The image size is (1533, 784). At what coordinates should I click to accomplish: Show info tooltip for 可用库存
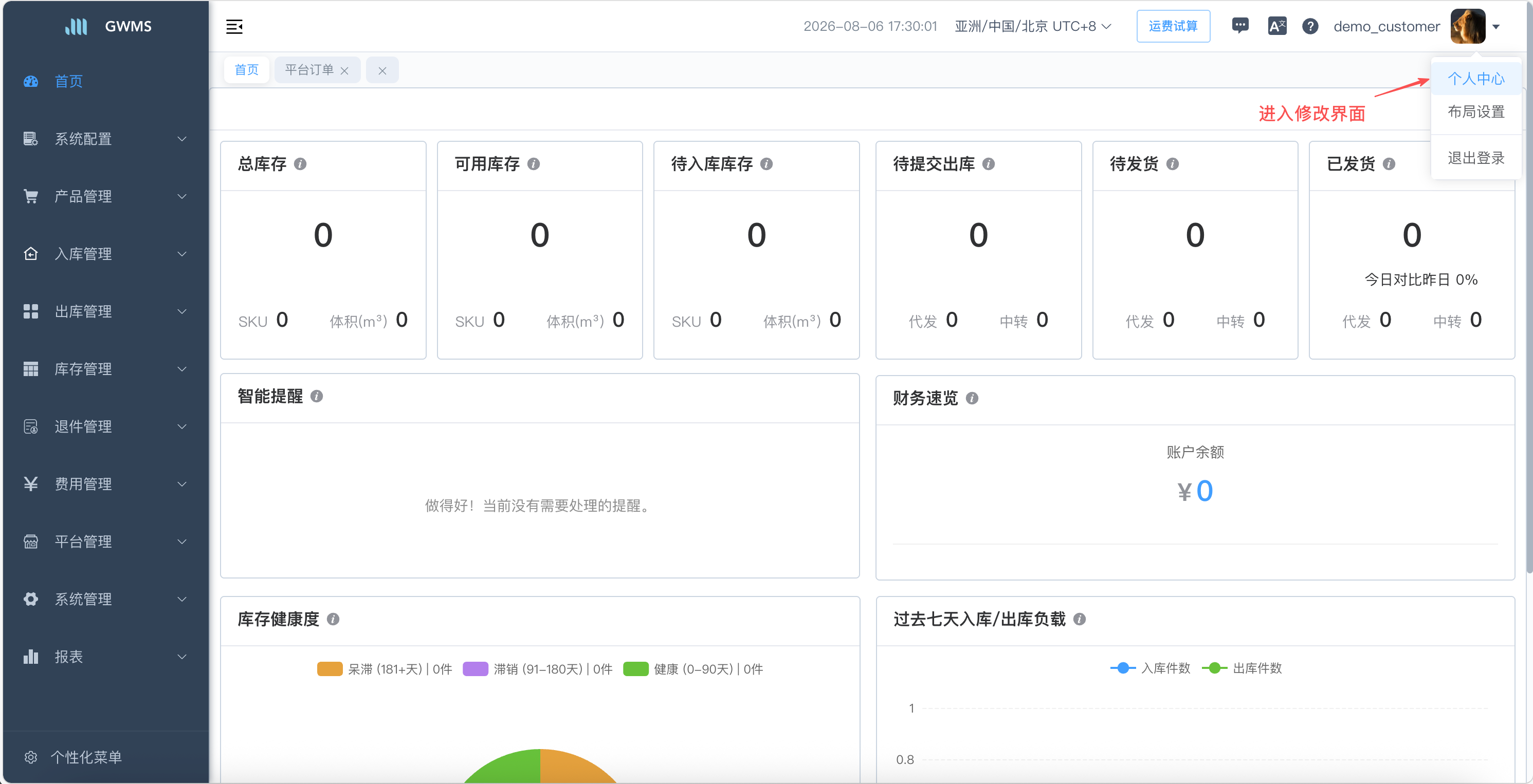coord(534,164)
